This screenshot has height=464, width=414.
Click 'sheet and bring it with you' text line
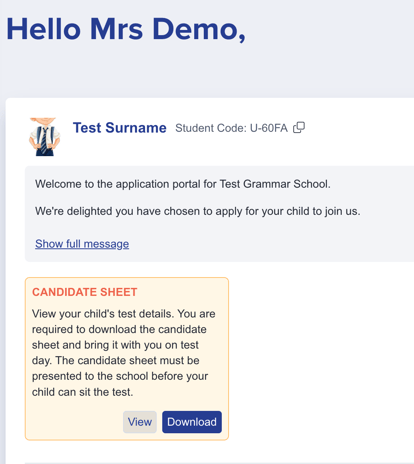pos(115,345)
